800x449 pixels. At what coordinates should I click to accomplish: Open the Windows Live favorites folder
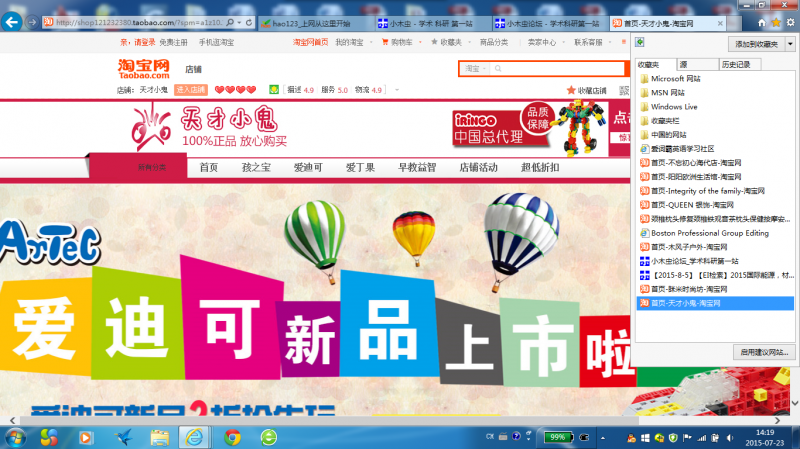(x=674, y=107)
